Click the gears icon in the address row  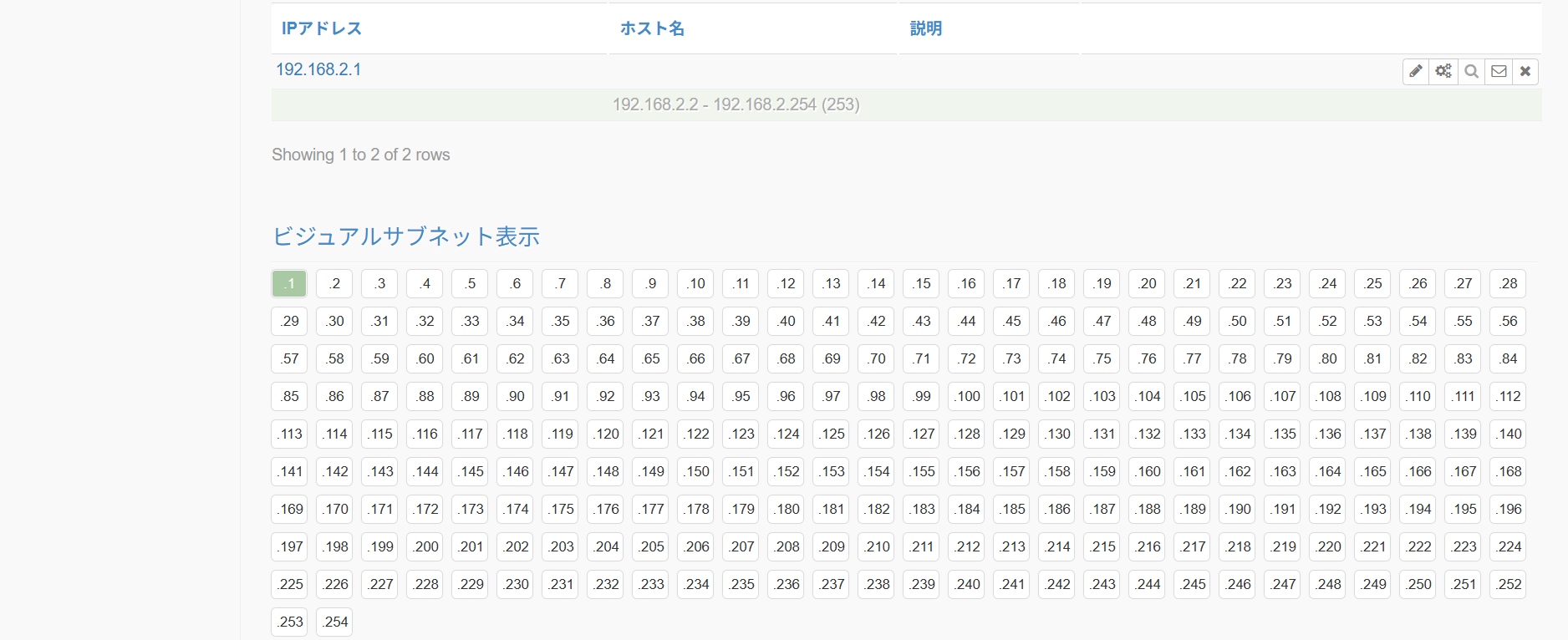pyautogui.click(x=1443, y=71)
